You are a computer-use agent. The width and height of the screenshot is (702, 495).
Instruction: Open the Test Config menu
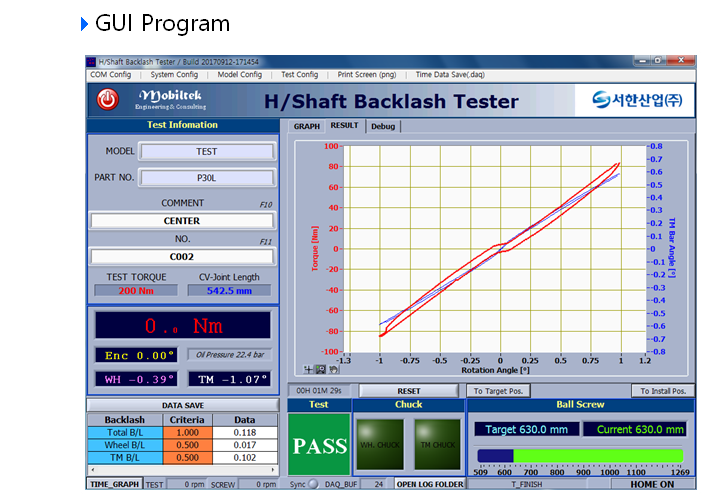tap(300, 75)
